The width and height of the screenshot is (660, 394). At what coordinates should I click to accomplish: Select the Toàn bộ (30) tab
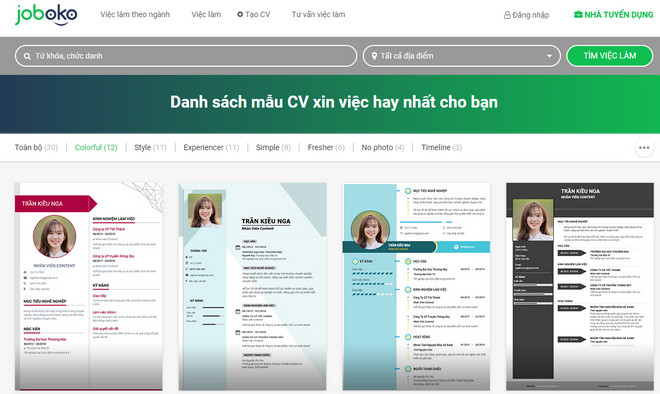click(x=36, y=147)
